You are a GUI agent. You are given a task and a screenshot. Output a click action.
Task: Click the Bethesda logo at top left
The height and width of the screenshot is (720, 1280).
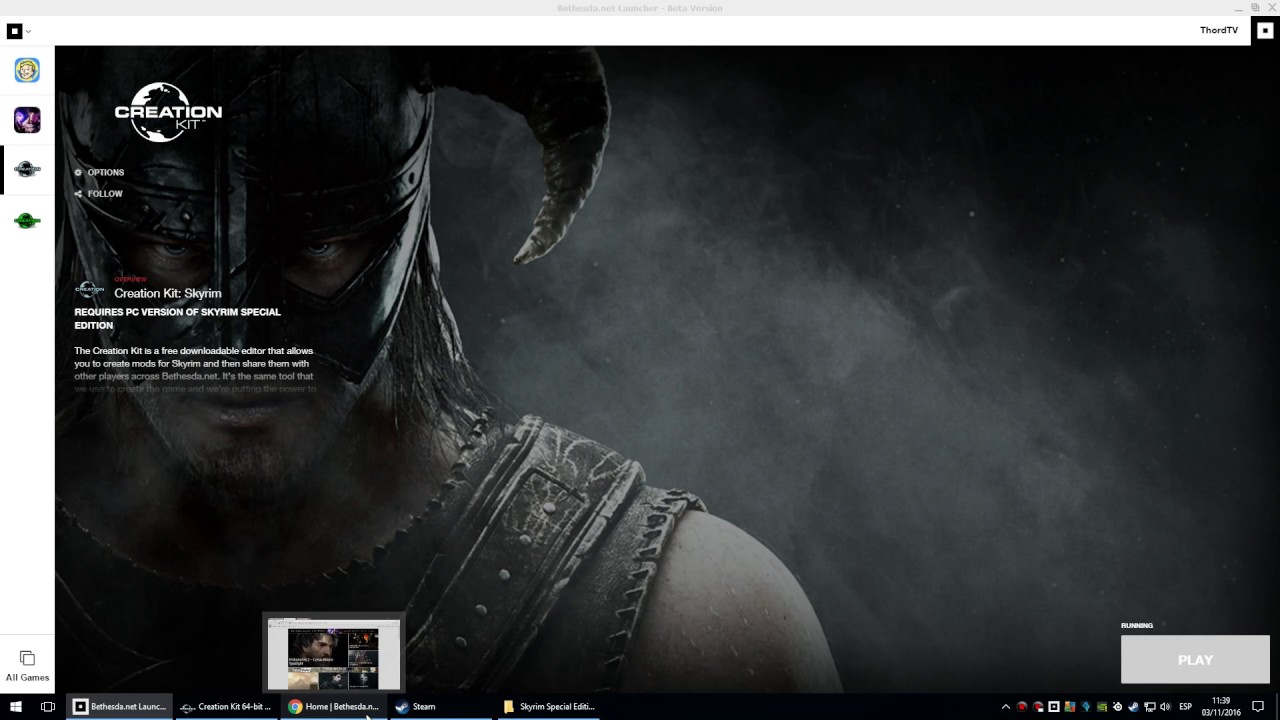tap(14, 31)
